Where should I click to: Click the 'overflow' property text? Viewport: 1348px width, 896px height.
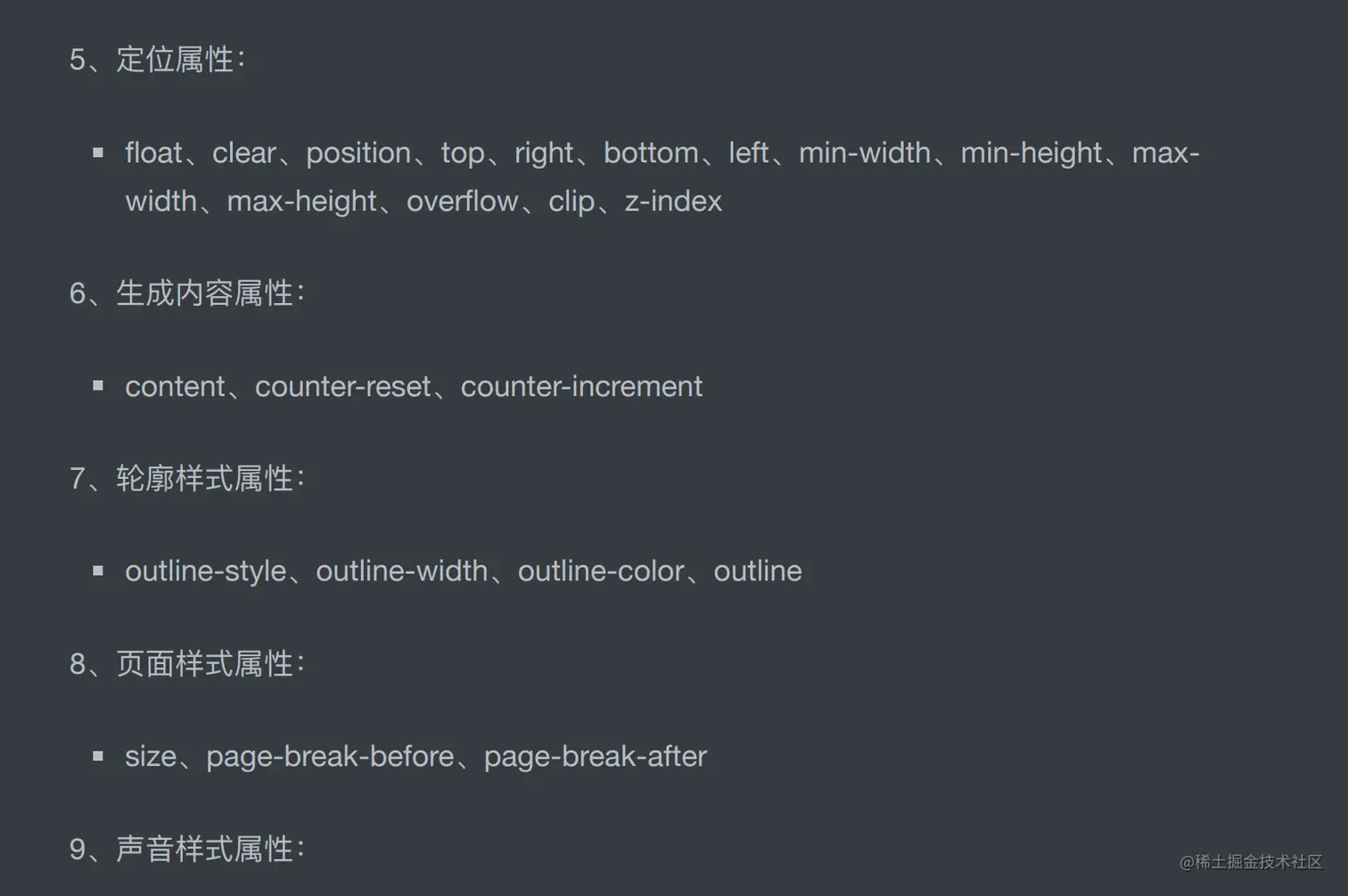[462, 201]
